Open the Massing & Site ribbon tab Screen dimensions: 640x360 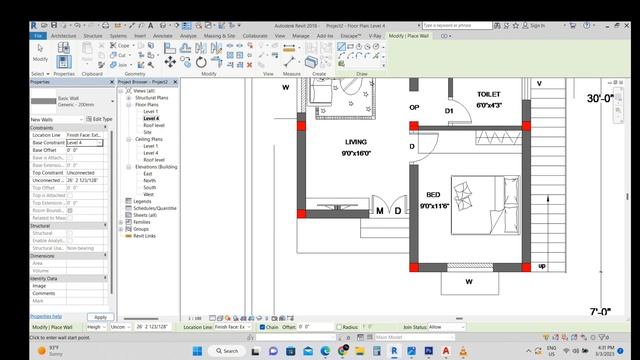(220, 36)
